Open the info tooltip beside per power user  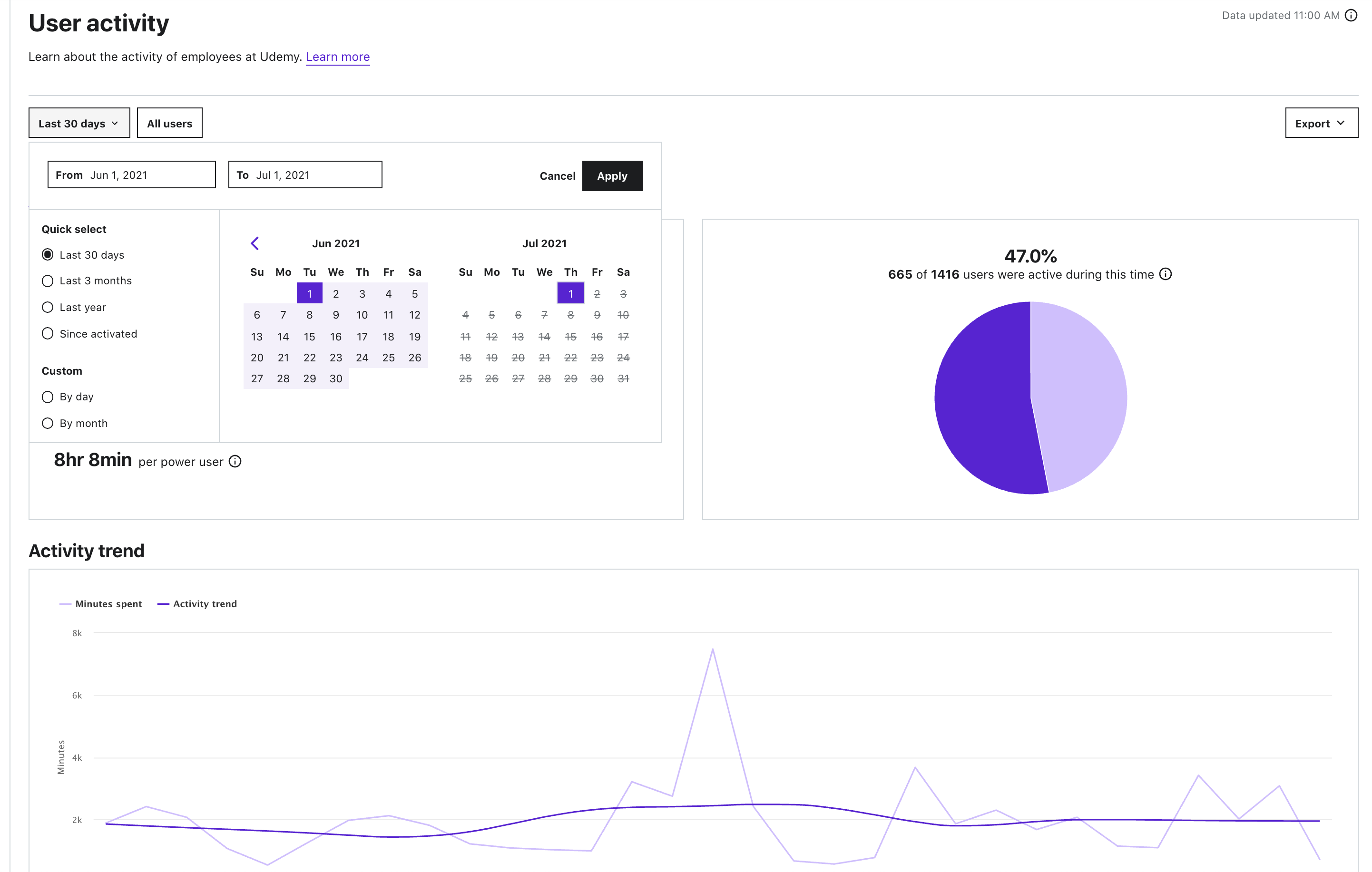(x=235, y=462)
